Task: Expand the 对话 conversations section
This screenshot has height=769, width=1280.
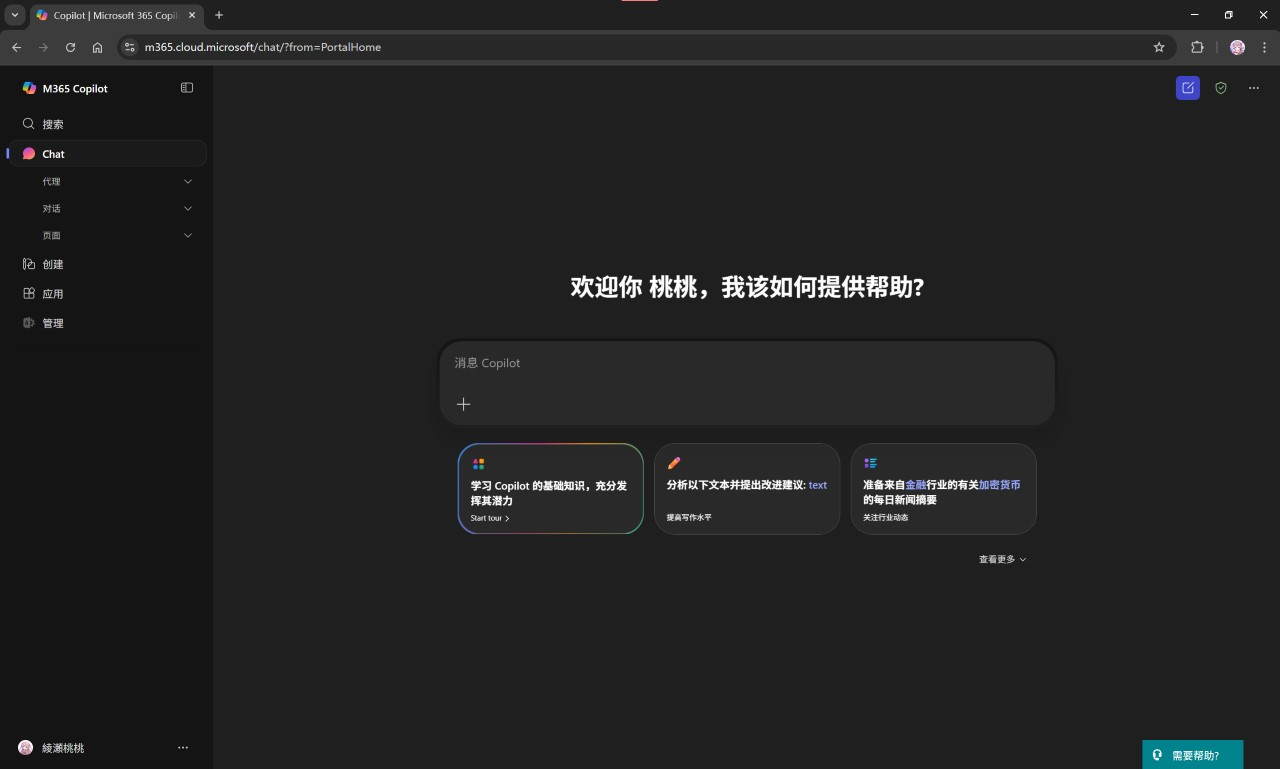Action: pyautogui.click(x=188, y=209)
